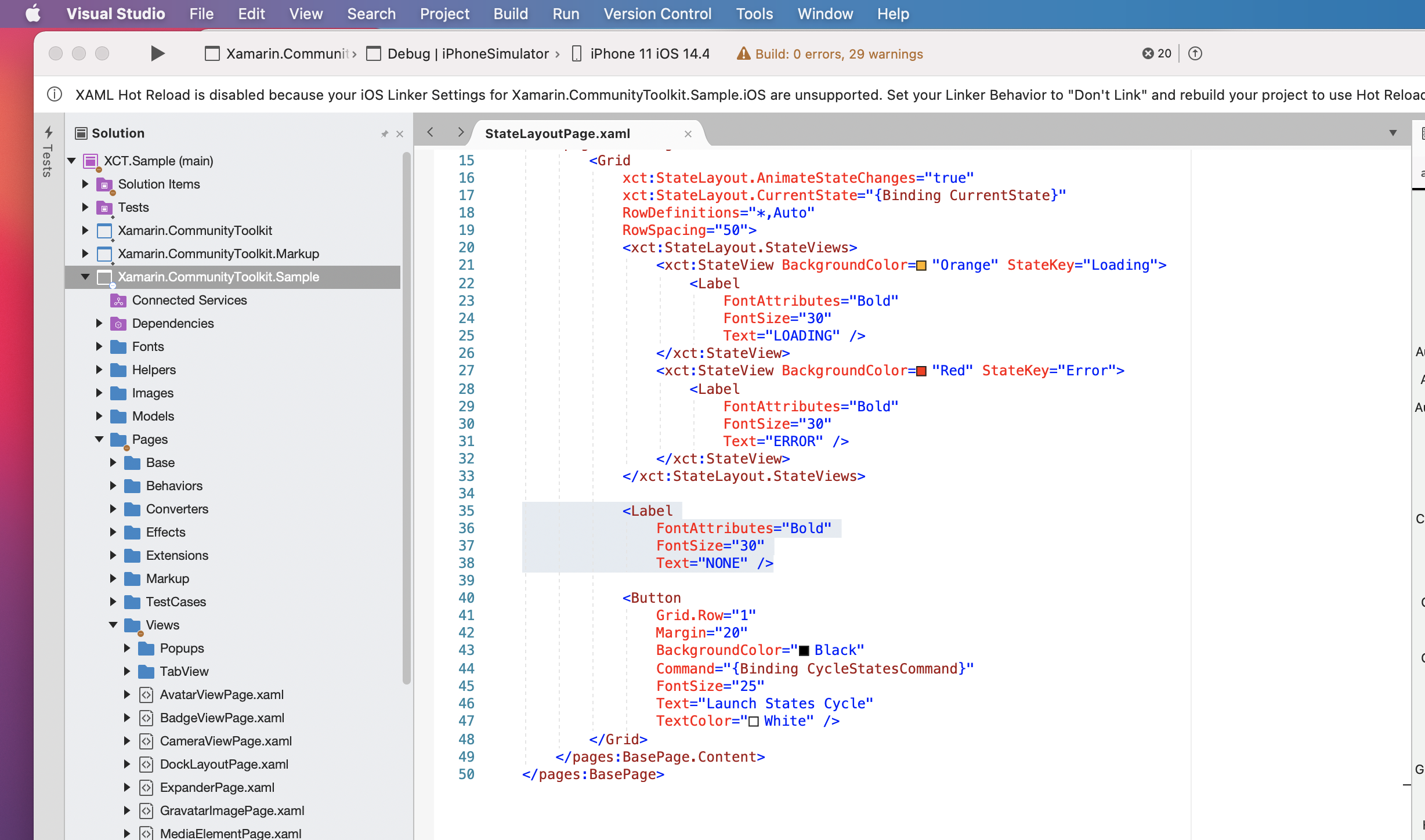Open the document tab list dropdown arrow
The height and width of the screenshot is (840, 1425).
1393,133
